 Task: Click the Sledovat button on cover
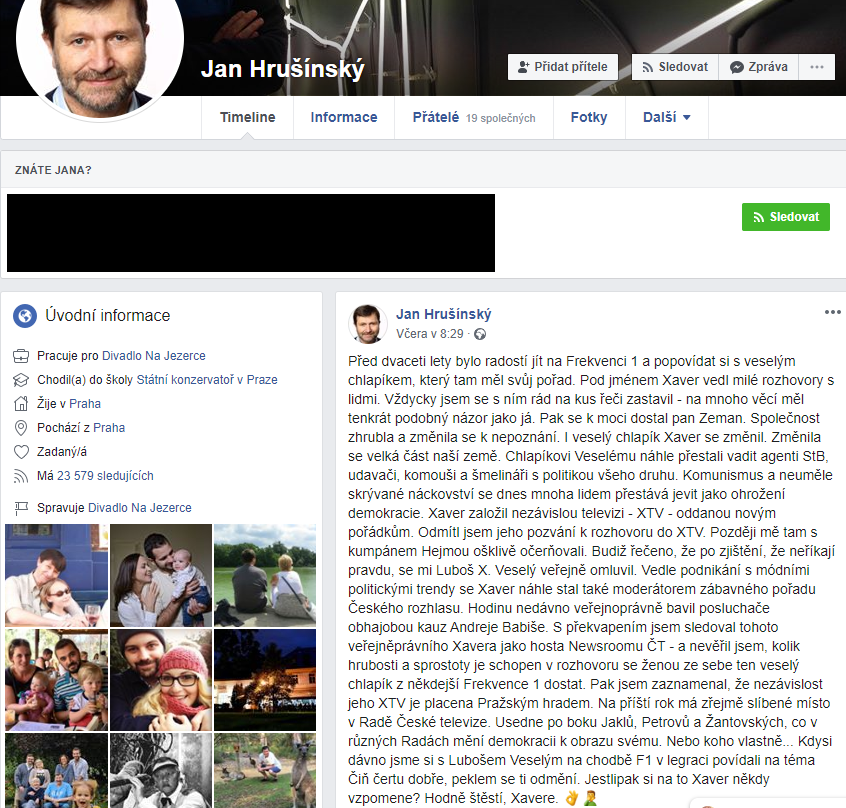[674, 67]
